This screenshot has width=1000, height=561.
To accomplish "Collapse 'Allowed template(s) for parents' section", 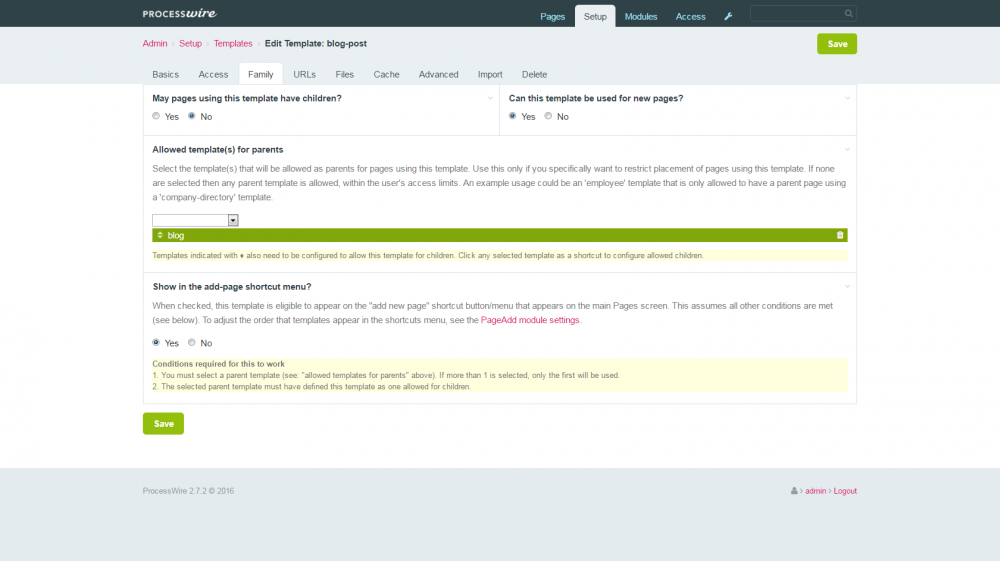I will pyautogui.click(x=848, y=149).
